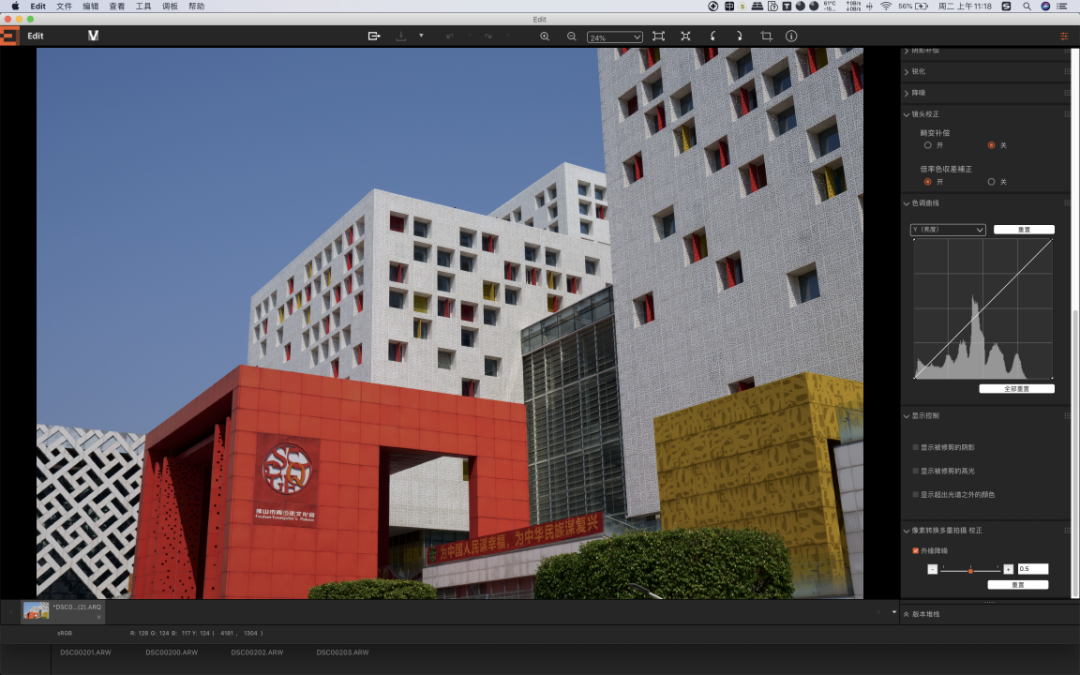The image size is (1080, 675).
Task: Open the notification center list icon
Action: click(x=1063, y=6)
